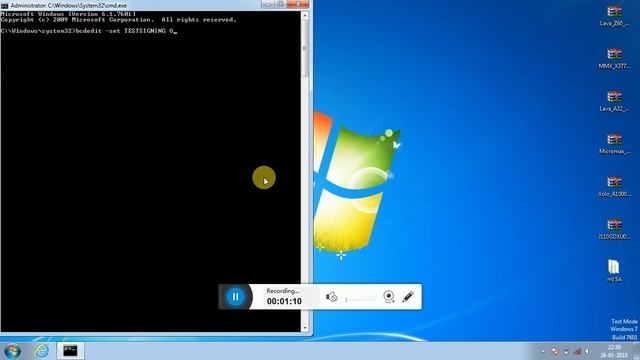This screenshot has height=360, width=640.
Task: Show hidden tray icons arrow
Action: coord(543,351)
